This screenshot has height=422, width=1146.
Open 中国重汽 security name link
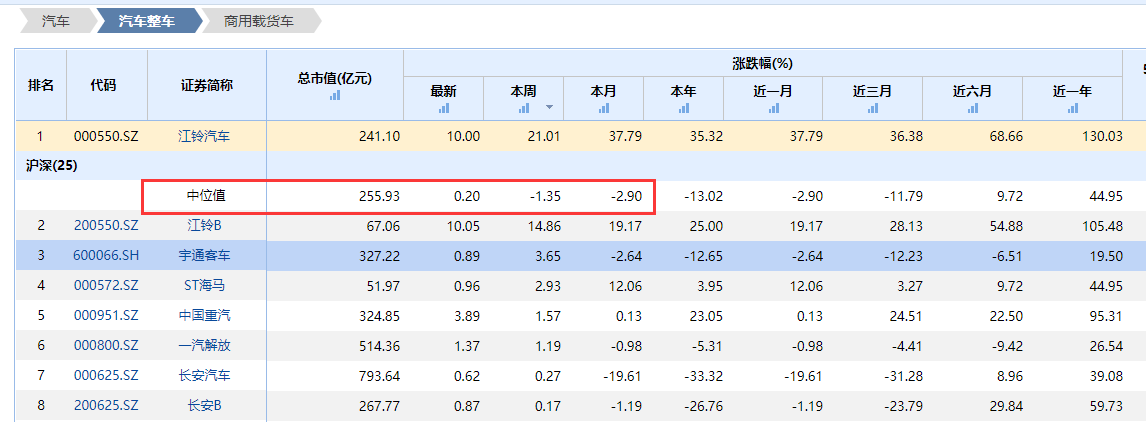coord(205,315)
